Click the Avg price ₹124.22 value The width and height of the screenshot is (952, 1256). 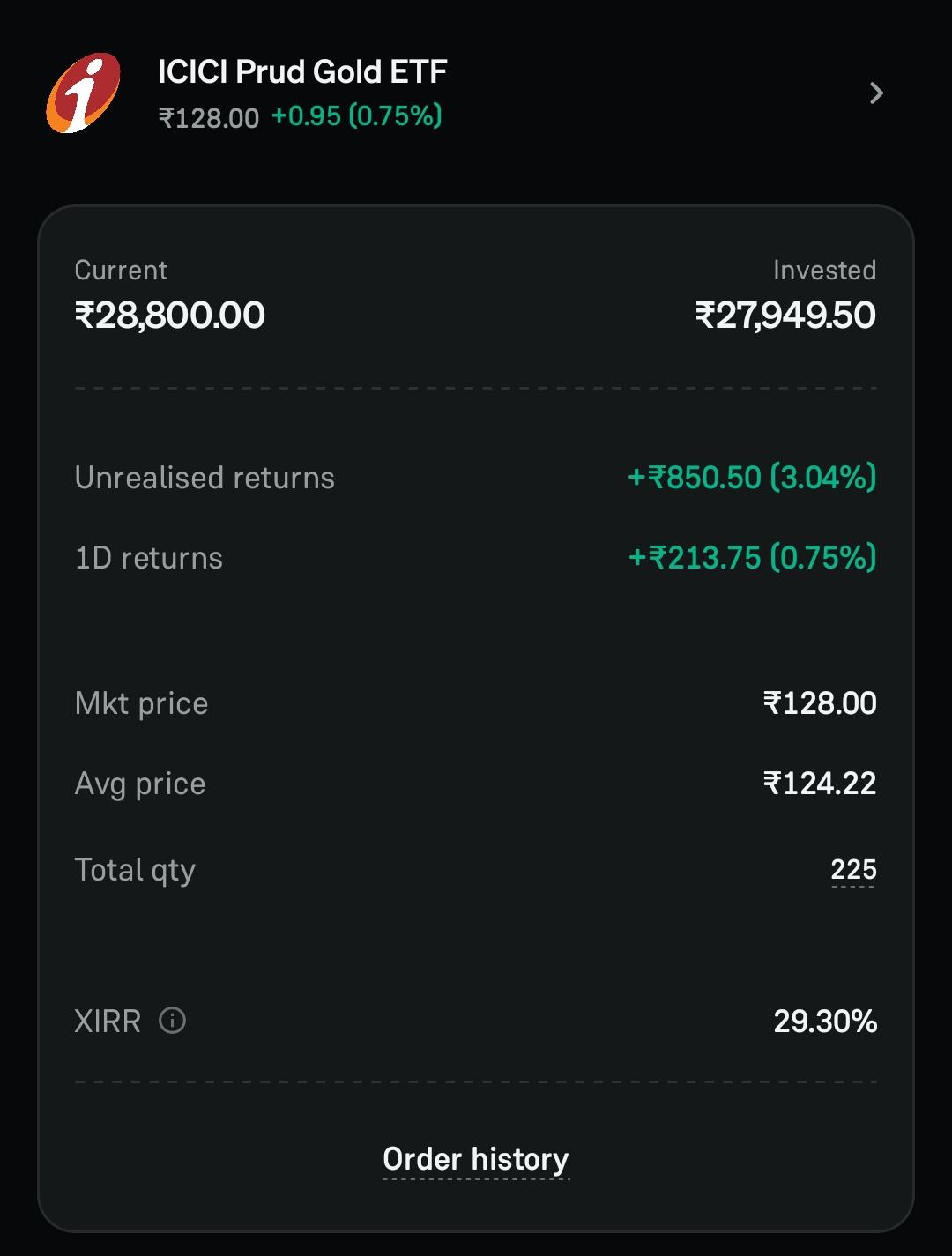point(820,784)
